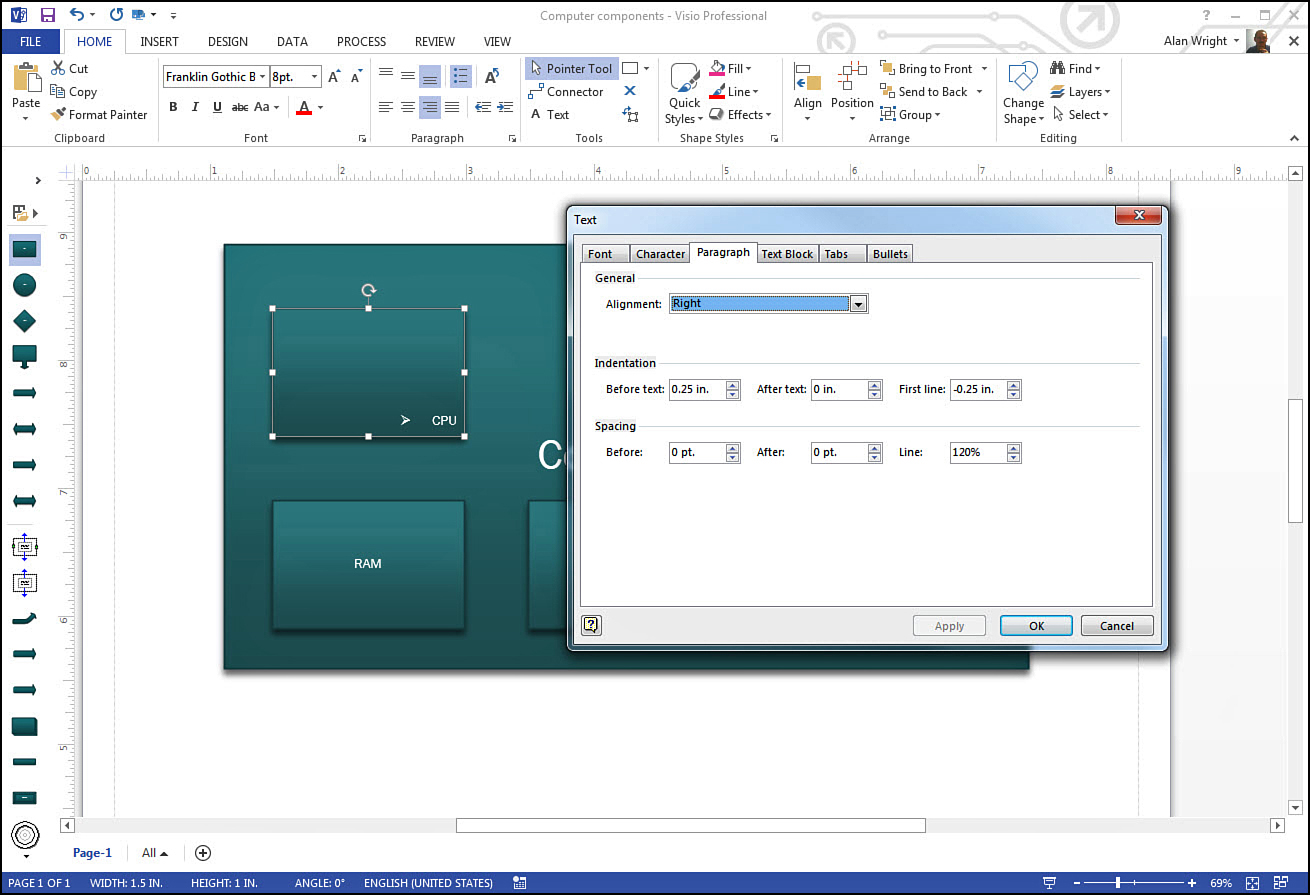Click Copy in Clipboard group
The height and width of the screenshot is (895, 1310).
tap(73, 91)
